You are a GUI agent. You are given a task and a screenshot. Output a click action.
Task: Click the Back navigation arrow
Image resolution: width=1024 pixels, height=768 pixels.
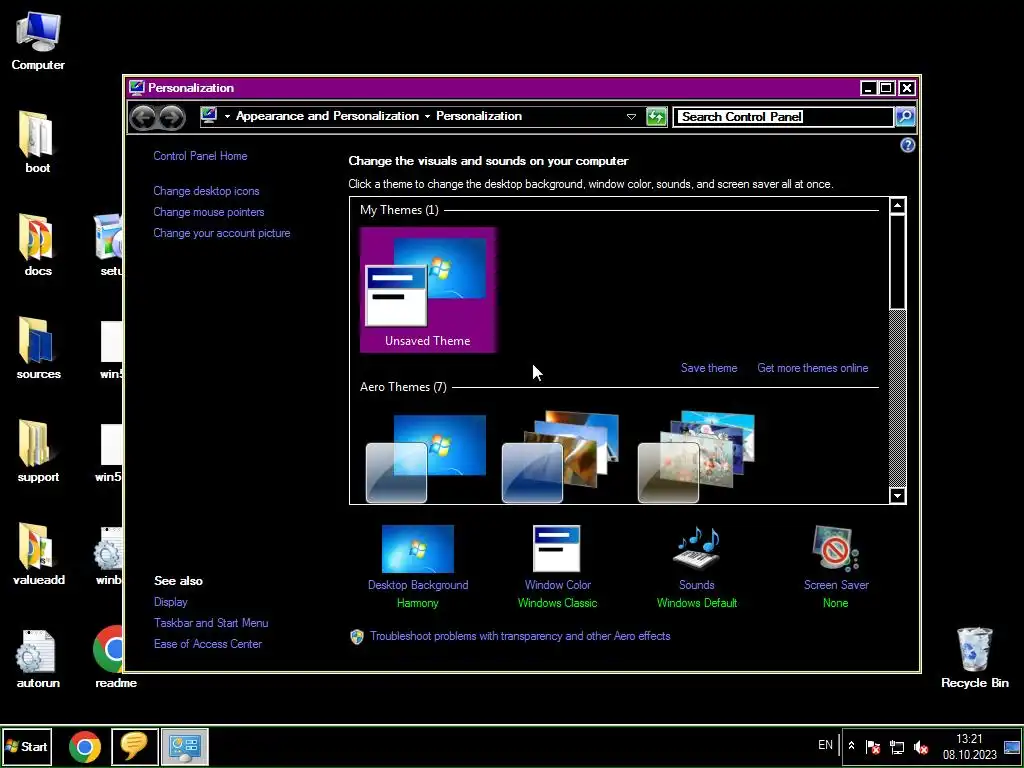[x=143, y=118]
